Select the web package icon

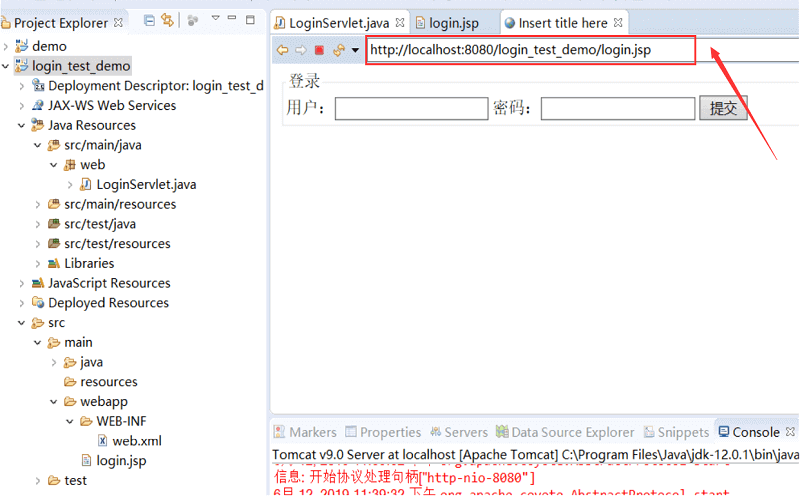point(69,165)
